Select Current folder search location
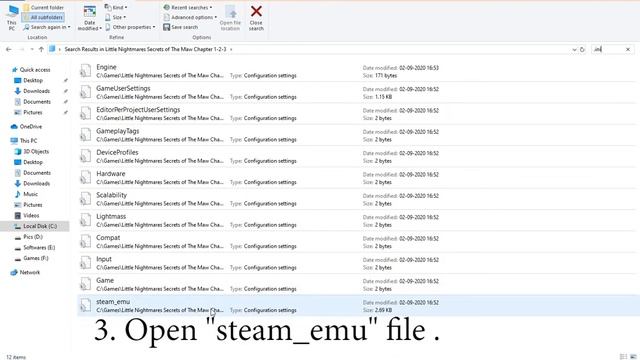The width and height of the screenshot is (640, 360). (43, 7)
